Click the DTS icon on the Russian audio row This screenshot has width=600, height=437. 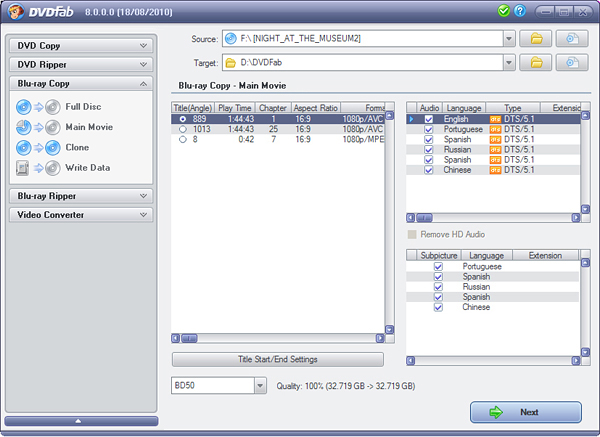click(x=495, y=150)
